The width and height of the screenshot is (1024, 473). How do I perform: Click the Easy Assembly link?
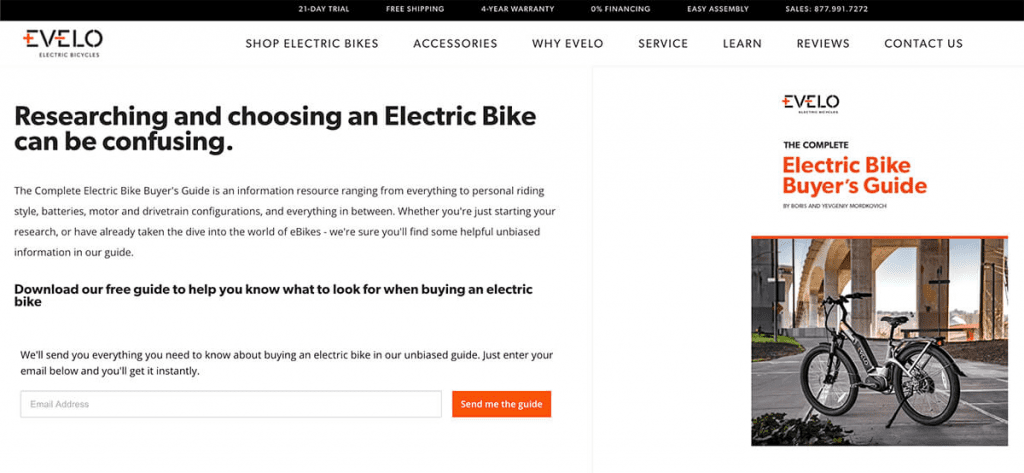[718, 9]
